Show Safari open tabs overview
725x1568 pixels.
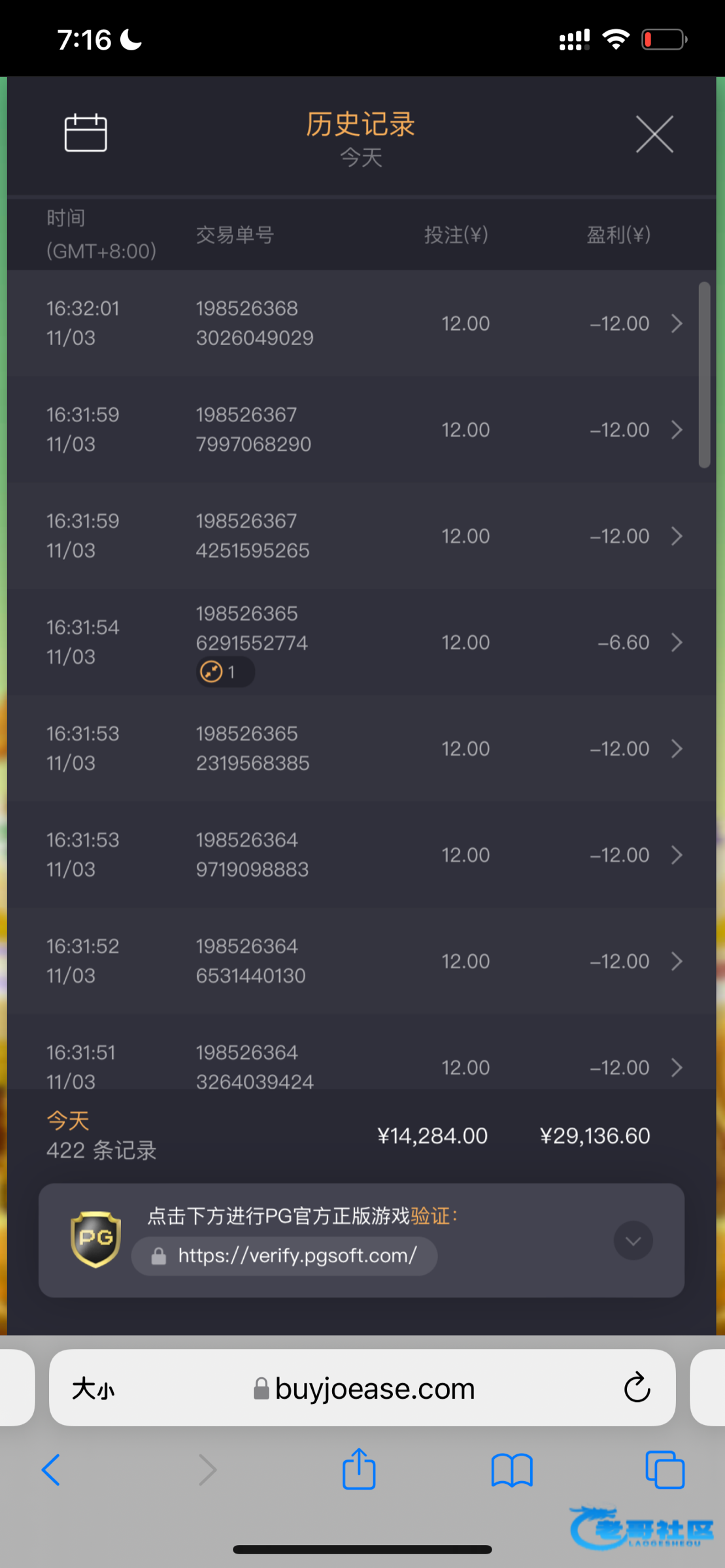(664, 1470)
